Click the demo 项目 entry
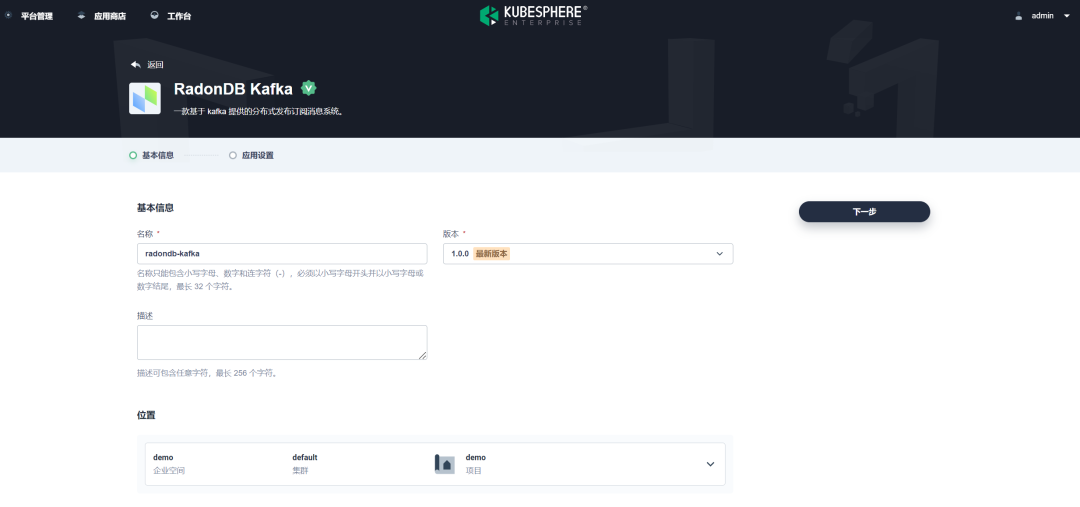This screenshot has width=1080, height=507. (x=475, y=464)
